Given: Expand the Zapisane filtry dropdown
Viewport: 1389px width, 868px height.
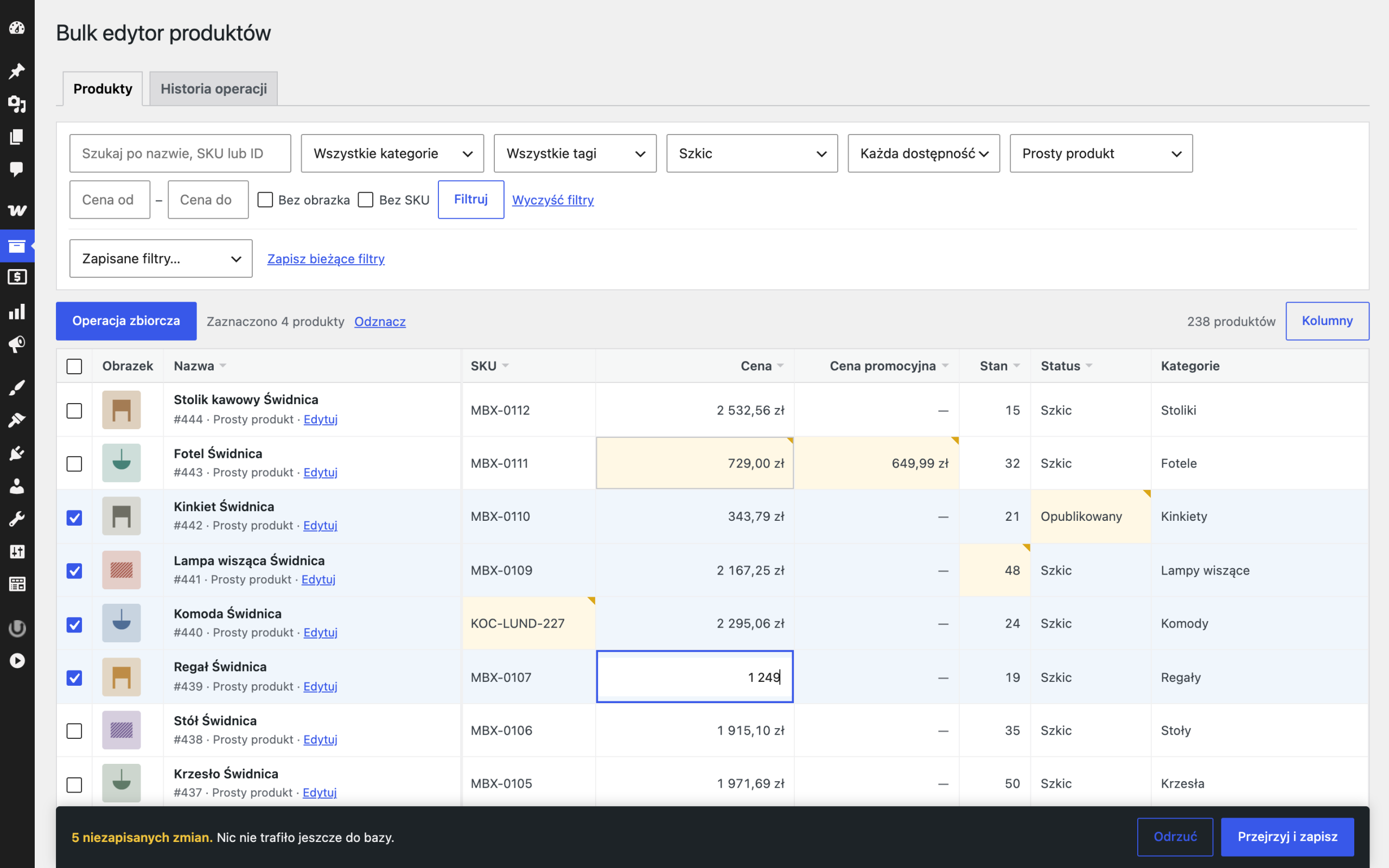Looking at the screenshot, I should (x=161, y=258).
